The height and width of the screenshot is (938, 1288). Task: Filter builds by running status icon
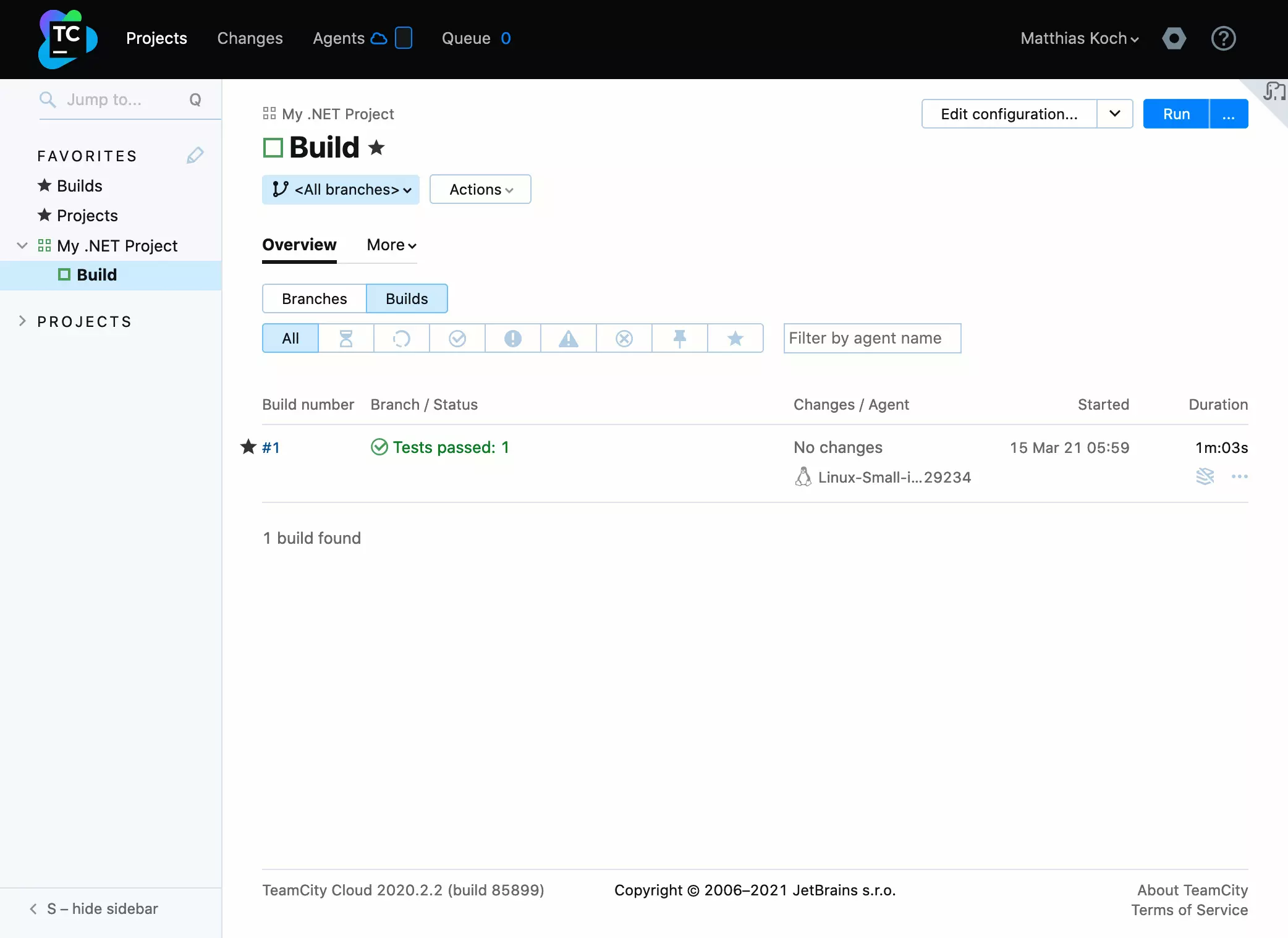click(x=402, y=338)
